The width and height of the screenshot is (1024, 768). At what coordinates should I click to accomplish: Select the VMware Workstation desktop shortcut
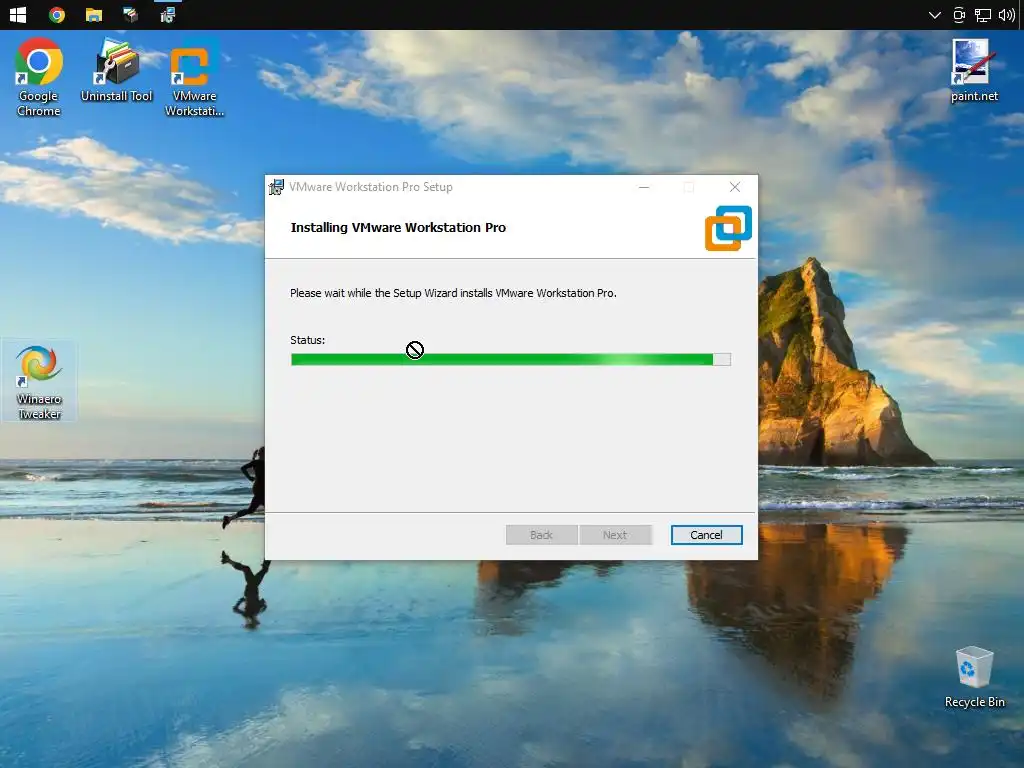[x=195, y=77]
